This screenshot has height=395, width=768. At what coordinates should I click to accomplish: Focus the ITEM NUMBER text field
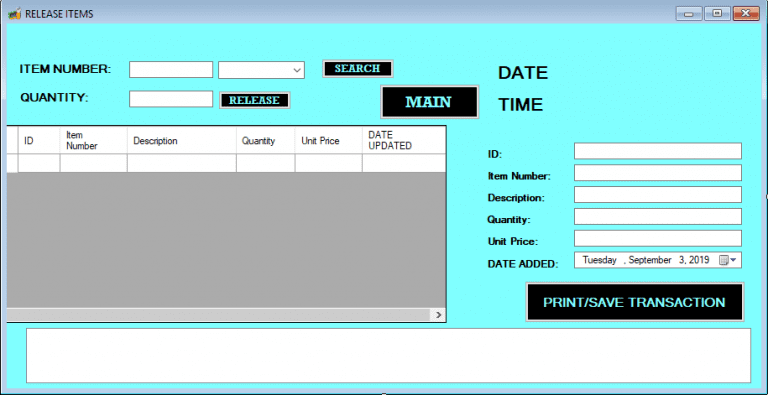click(171, 70)
